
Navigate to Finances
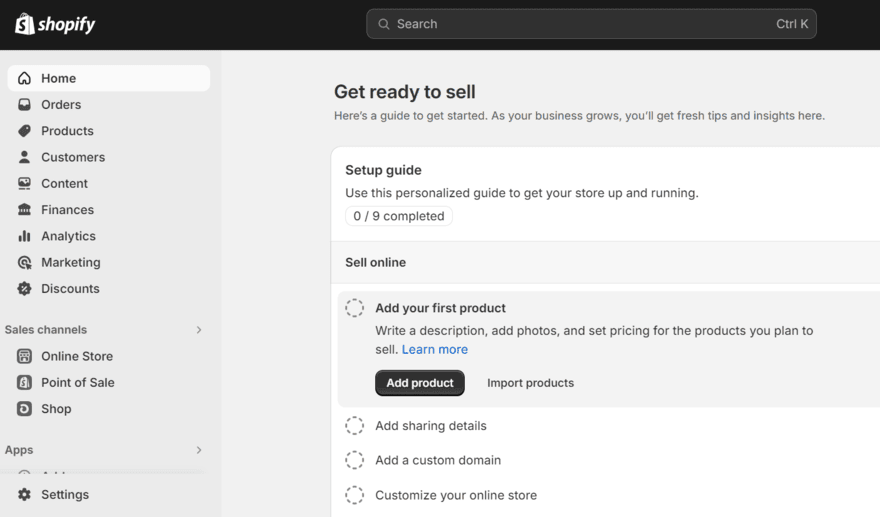point(109,209)
